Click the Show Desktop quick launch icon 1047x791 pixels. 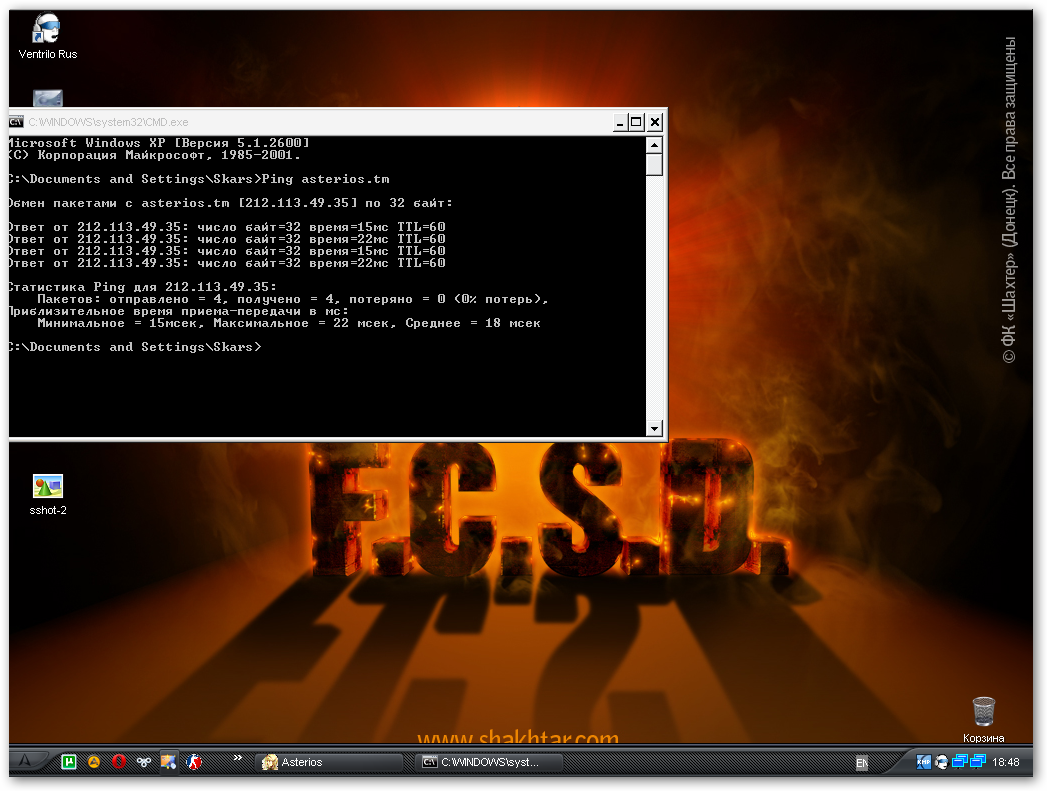click(168, 762)
